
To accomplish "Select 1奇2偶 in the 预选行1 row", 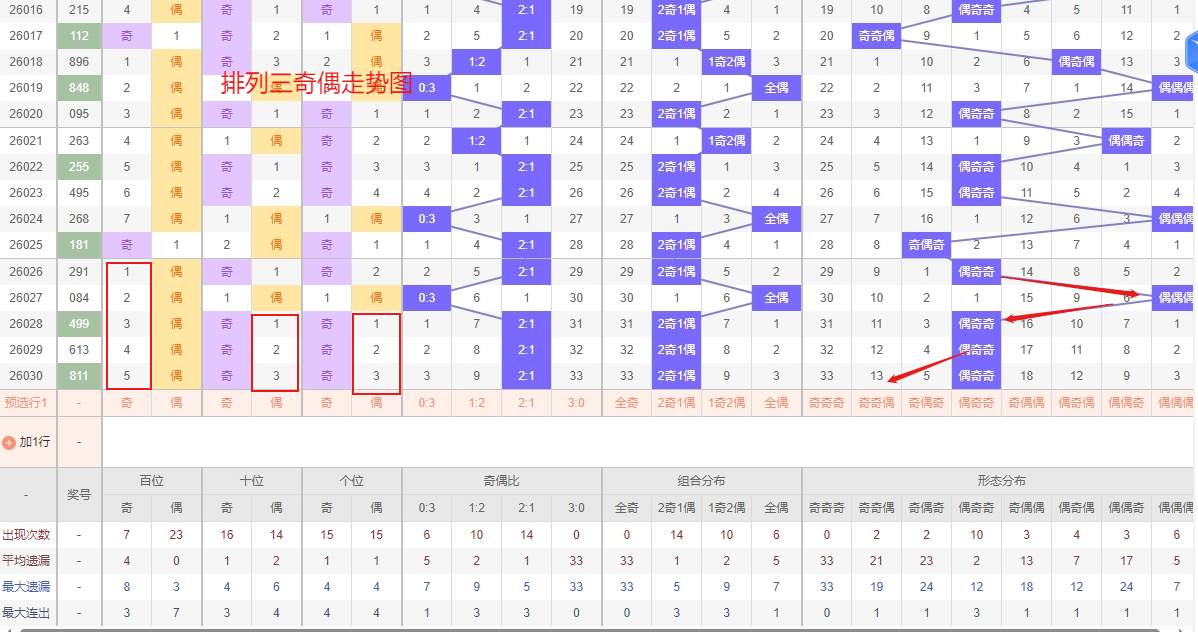I will click(x=727, y=403).
